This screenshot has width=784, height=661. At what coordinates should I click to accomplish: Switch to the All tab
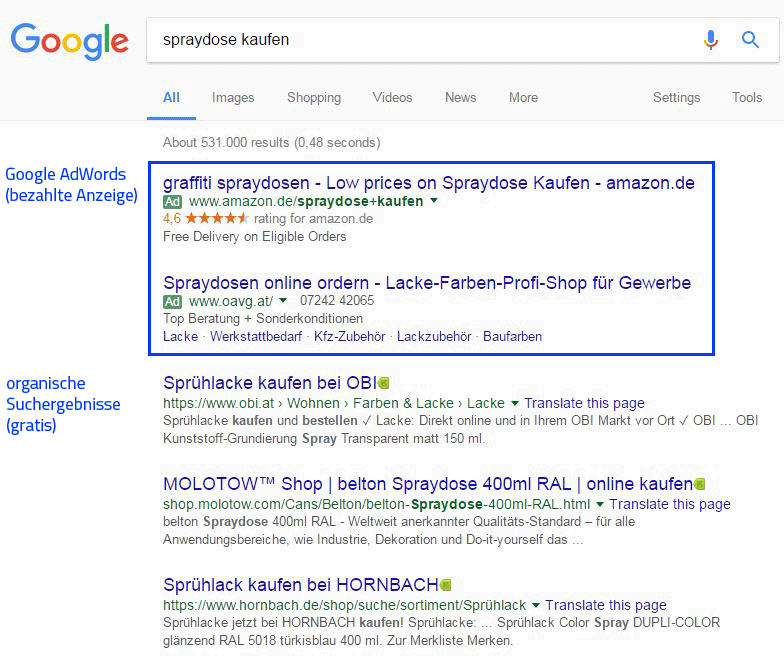pos(172,98)
